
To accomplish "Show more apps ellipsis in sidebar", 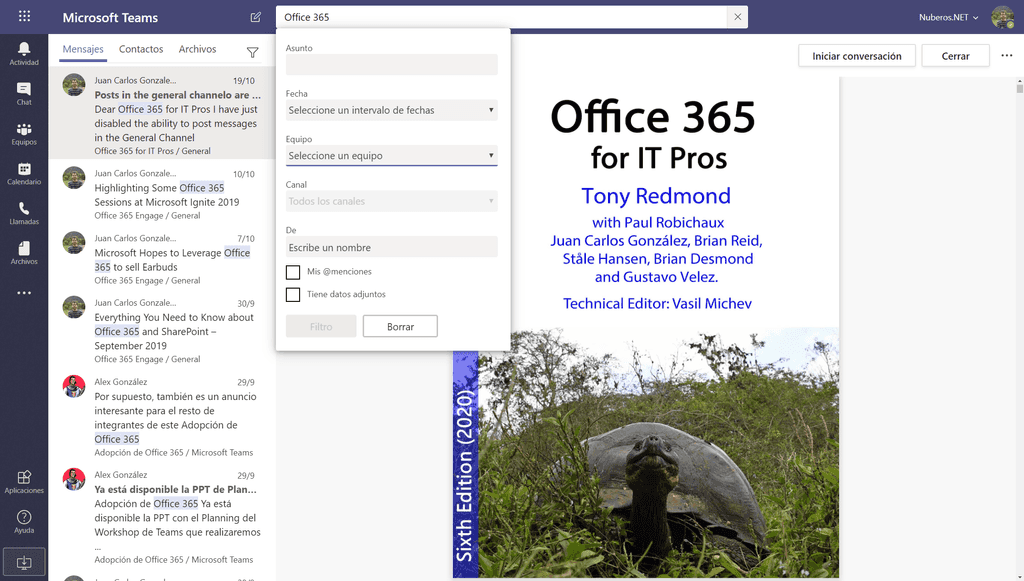I will pyautogui.click(x=24, y=293).
